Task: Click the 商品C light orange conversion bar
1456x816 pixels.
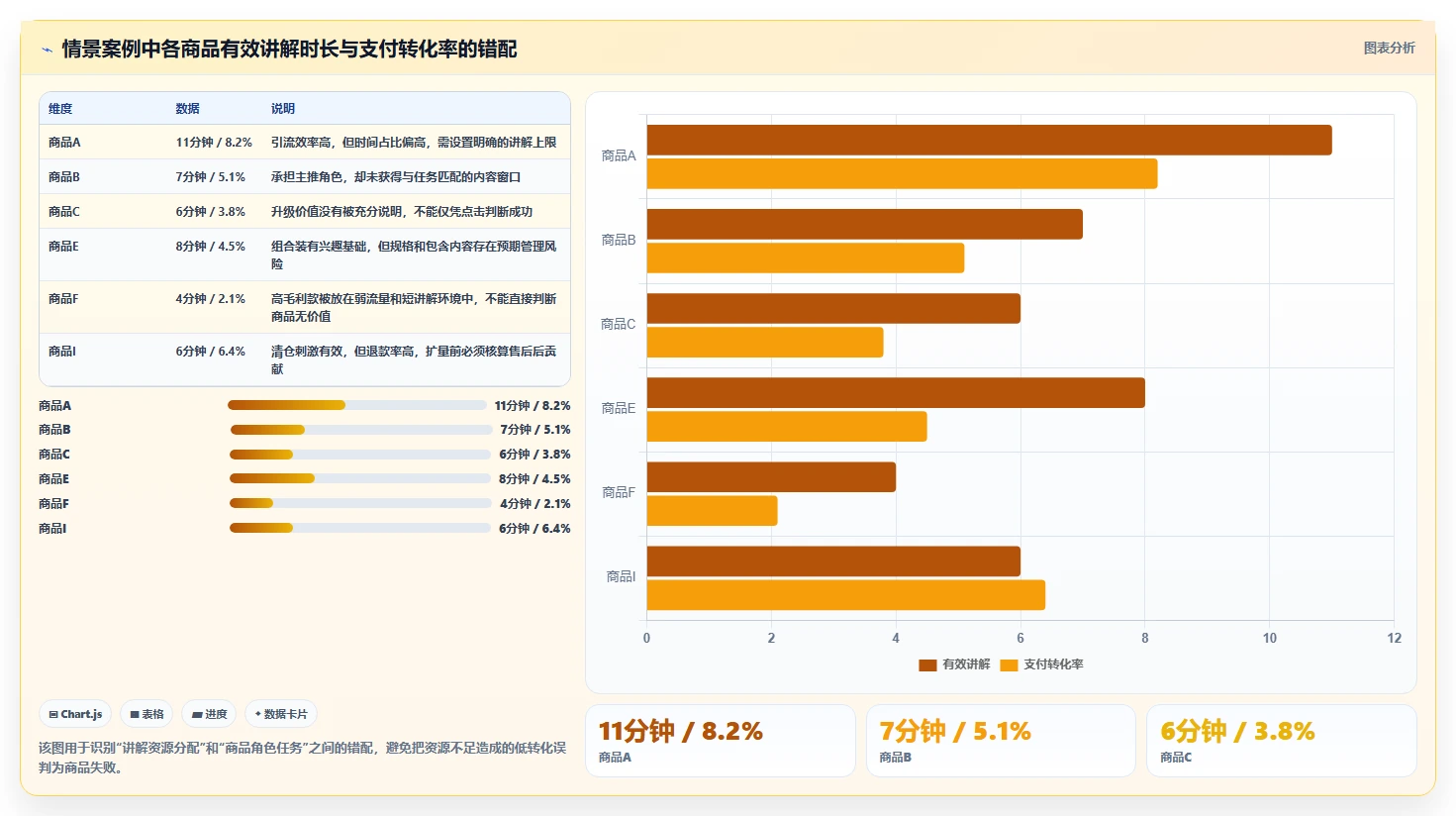Action: coord(765,343)
